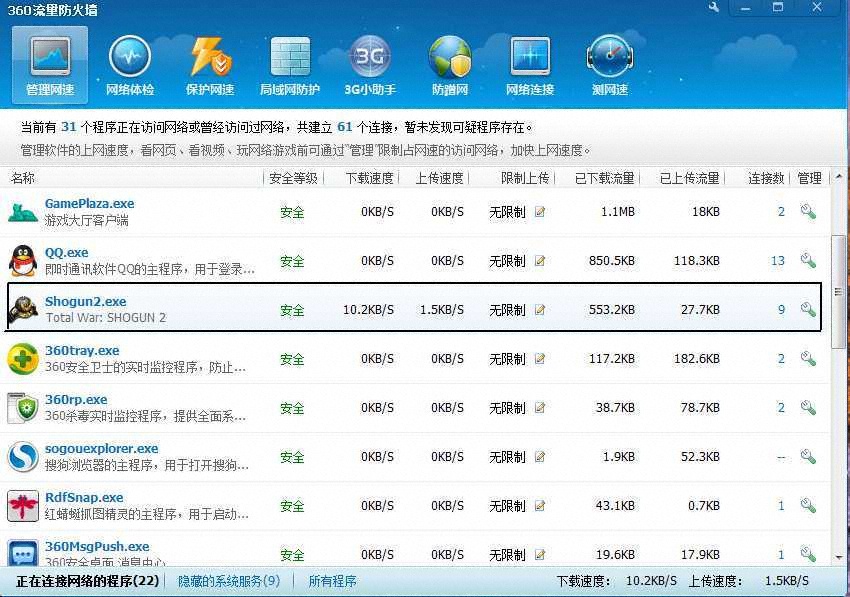Image resolution: width=850 pixels, height=597 pixels.
Task: Open manage wrench for 360tray.exe
Action: 808,358
